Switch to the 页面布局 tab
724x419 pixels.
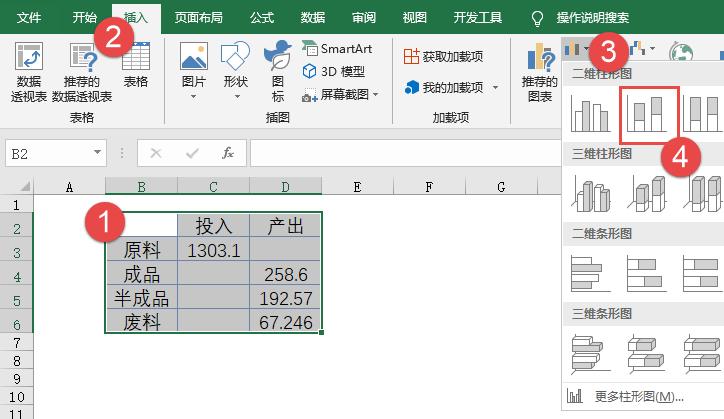[199, 18]
